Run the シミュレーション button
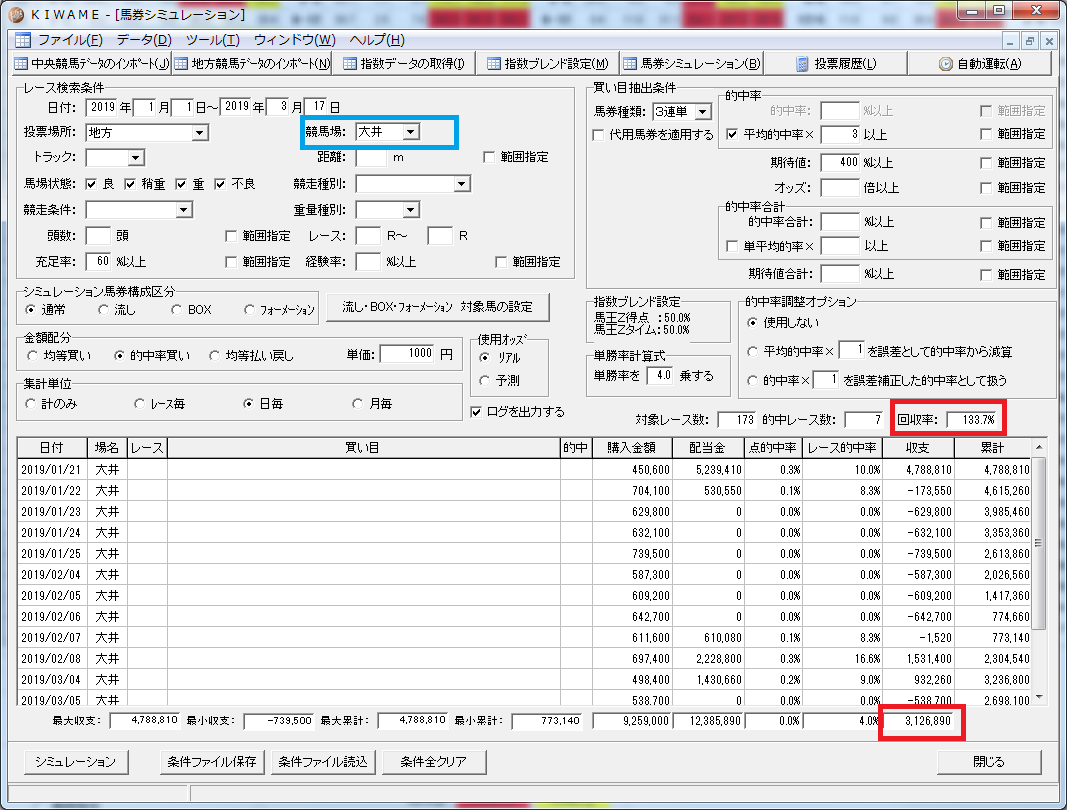 [76, 762]
